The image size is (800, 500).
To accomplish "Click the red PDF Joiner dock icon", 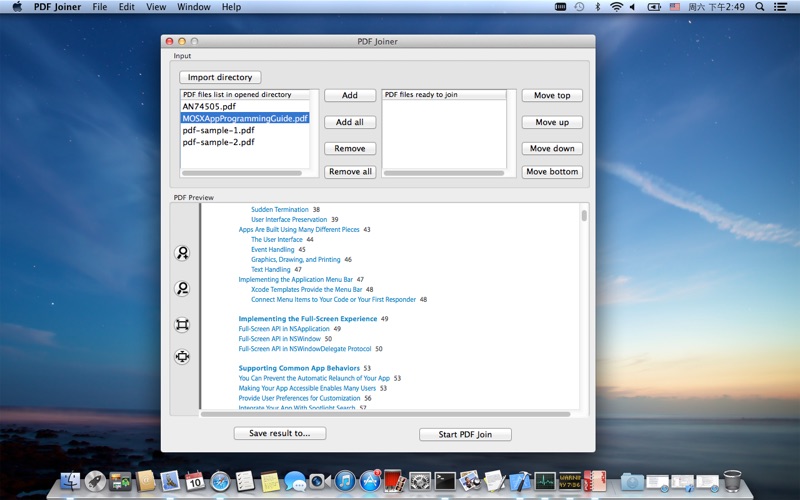I will click(x=595, y=481).
